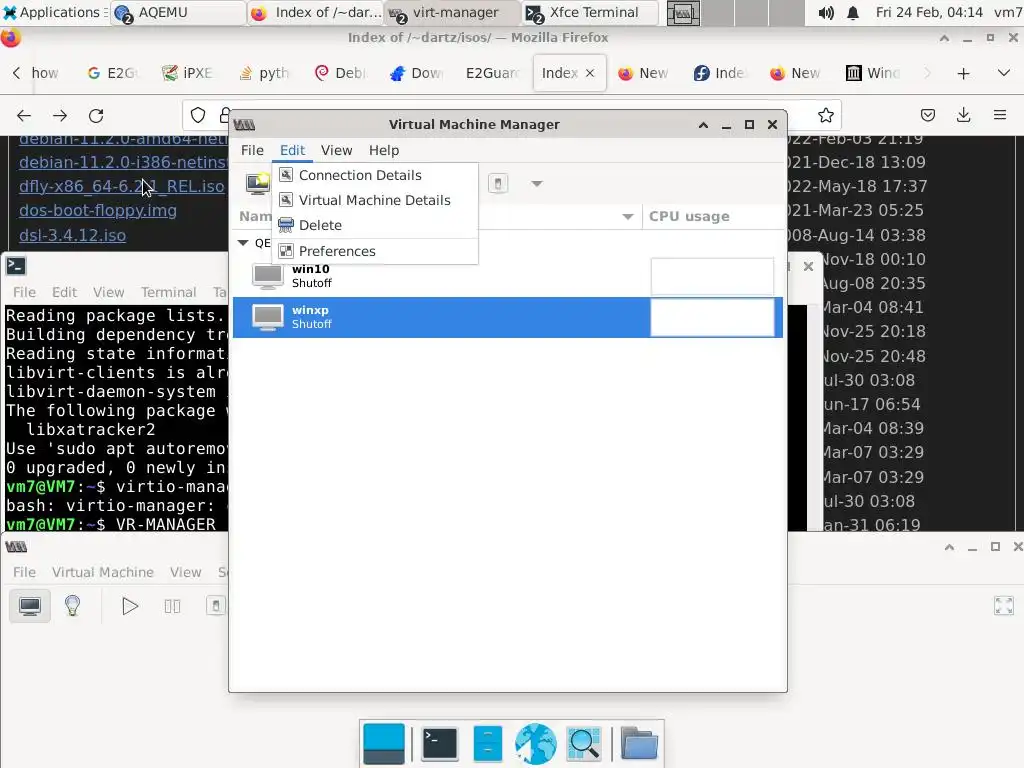Switch to Xfce Terminal in the taskbar
1024x768 pixels.
coord(590,12)
